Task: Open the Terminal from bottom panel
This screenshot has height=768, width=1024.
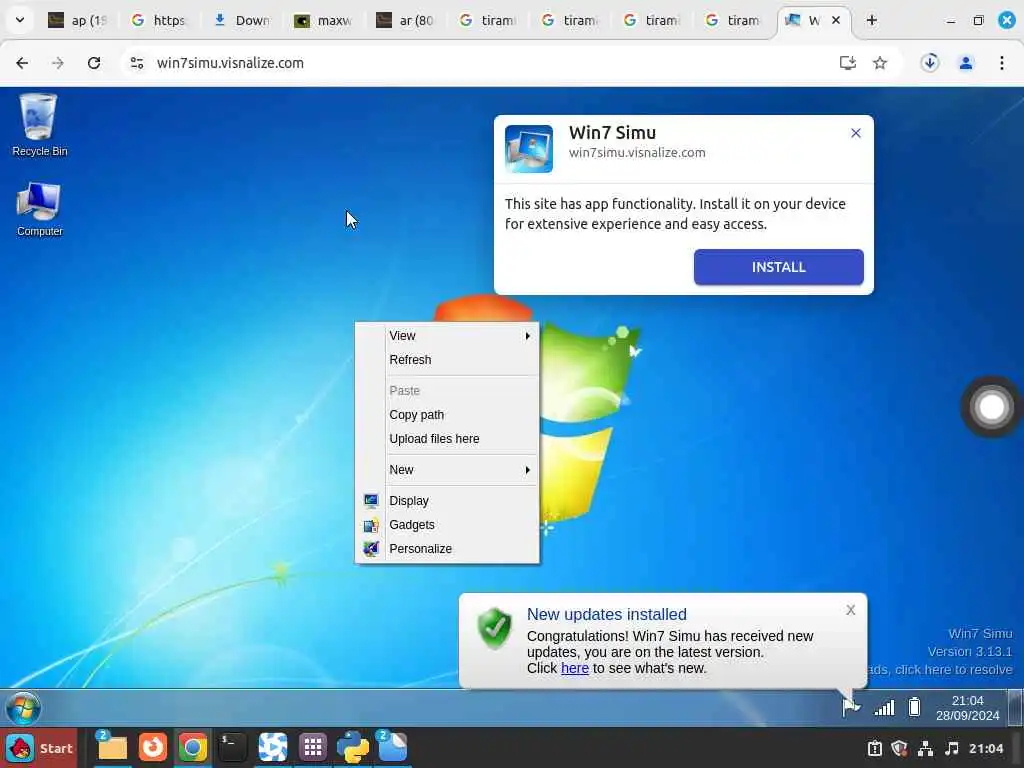Action: point(232,747)
